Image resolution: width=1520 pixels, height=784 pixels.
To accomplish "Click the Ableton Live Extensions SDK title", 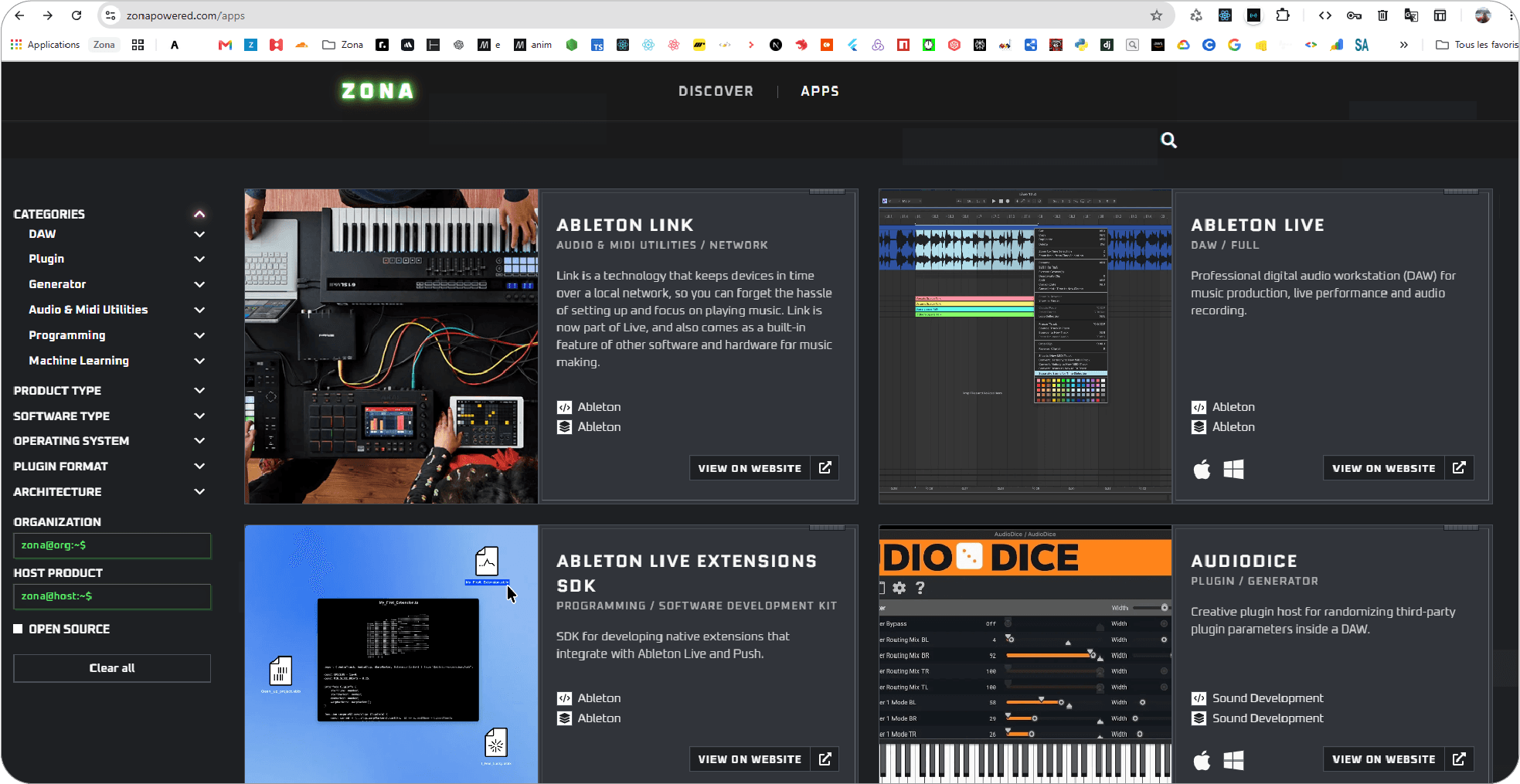I will pos(686,573).
